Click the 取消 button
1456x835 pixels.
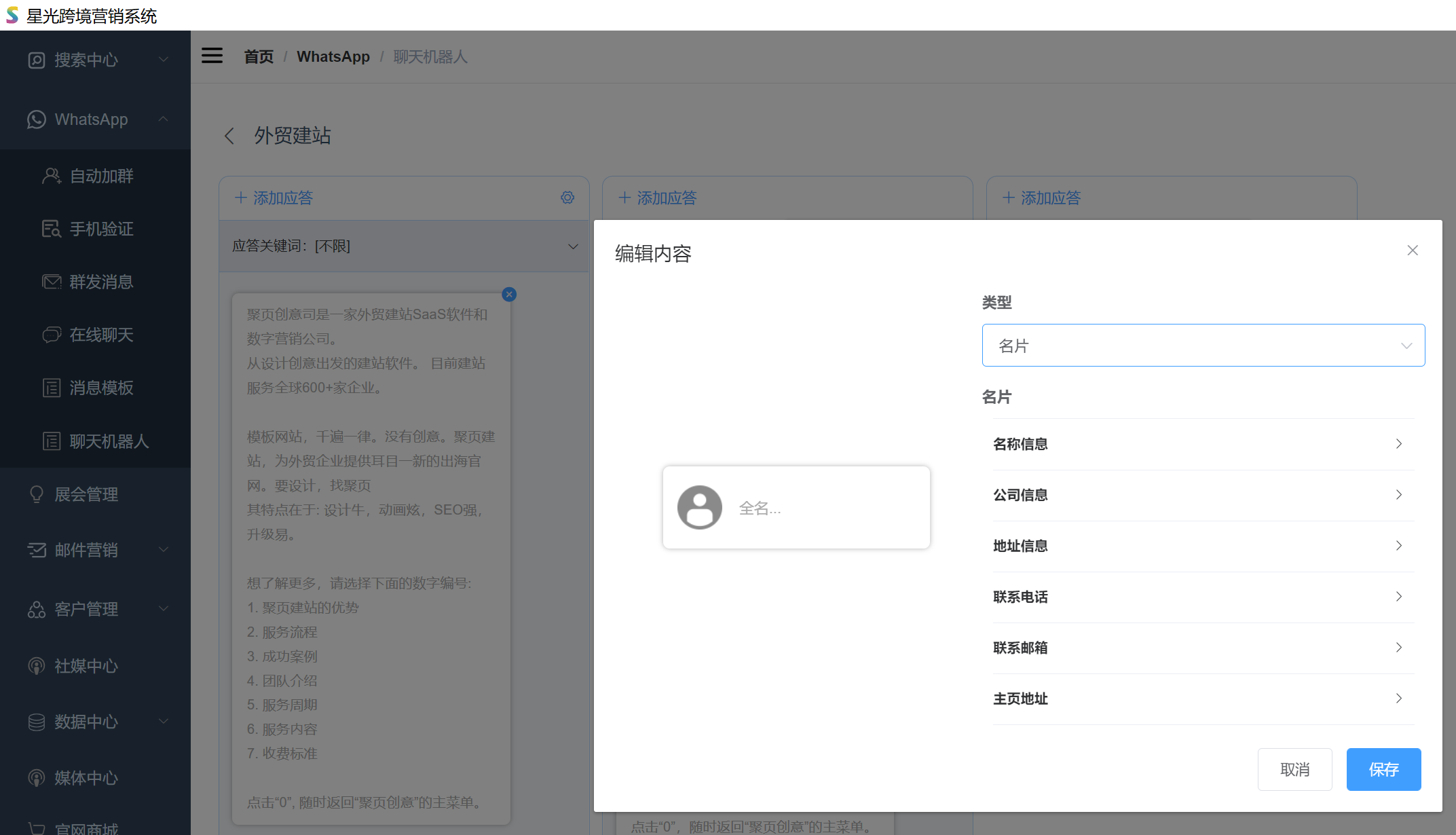1294,769
